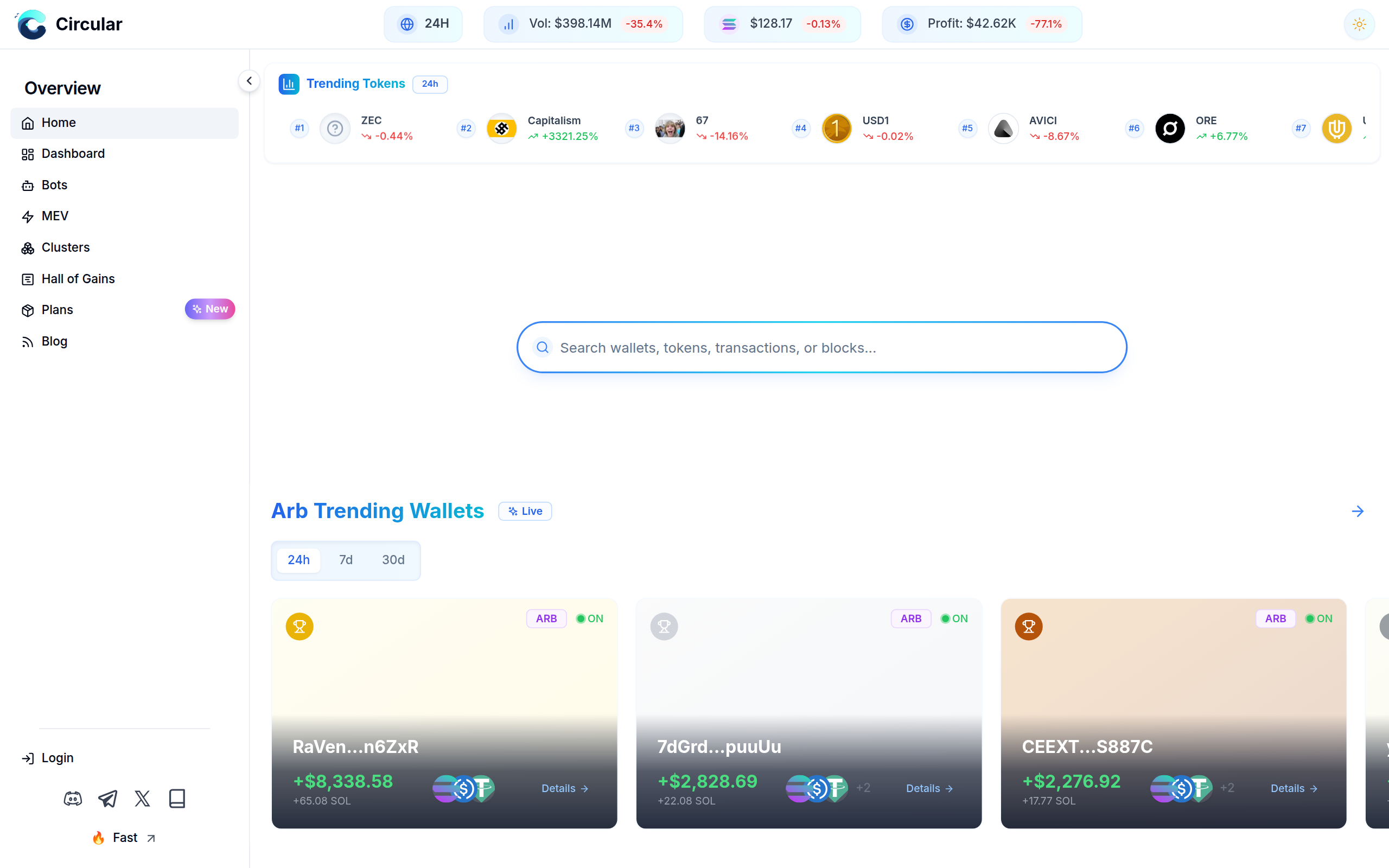Focus the wallets and tokens search field
This screenshot has width=1389, height=868.
[821, 347]
